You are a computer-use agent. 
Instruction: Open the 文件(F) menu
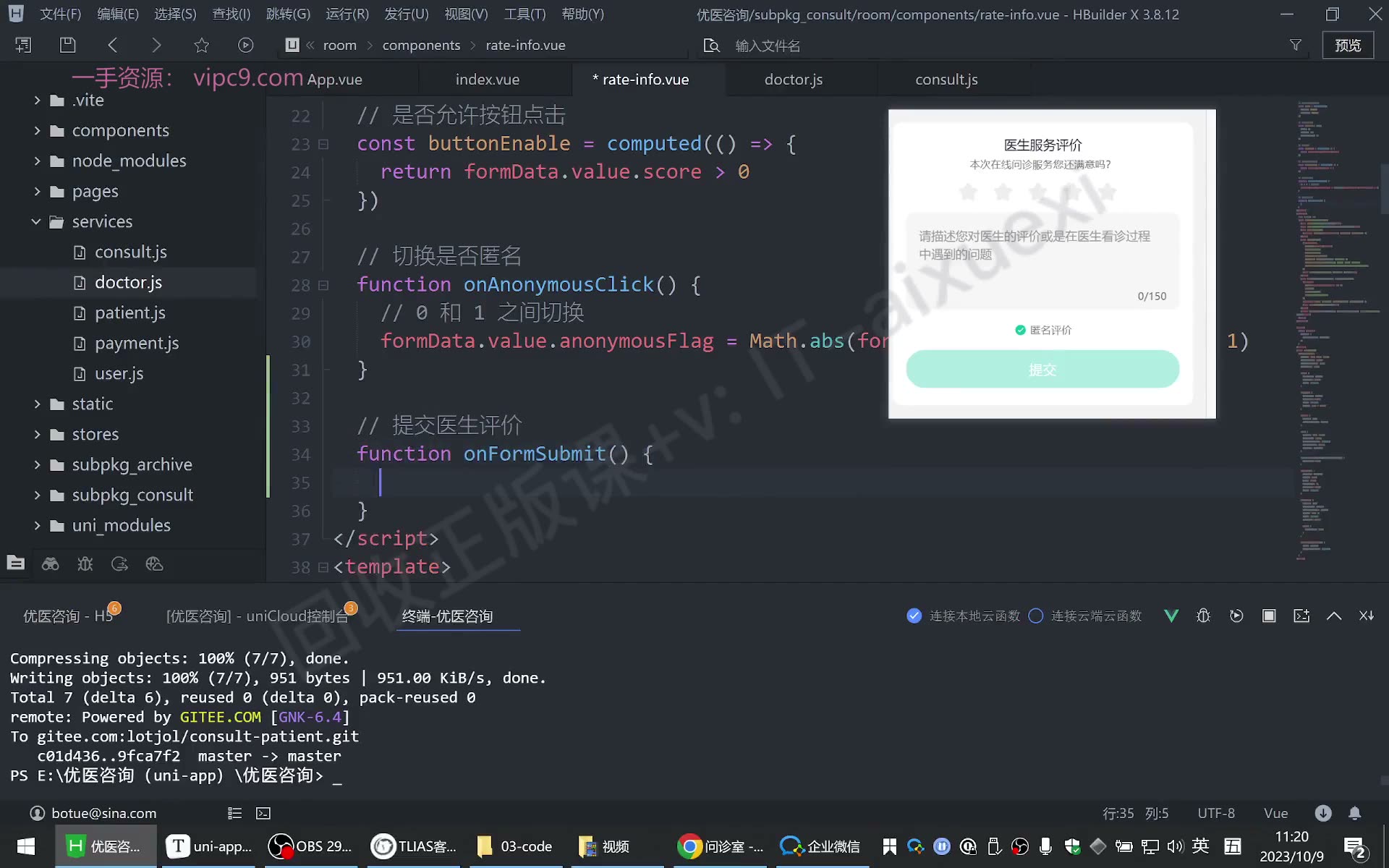(x=60, y=14)
